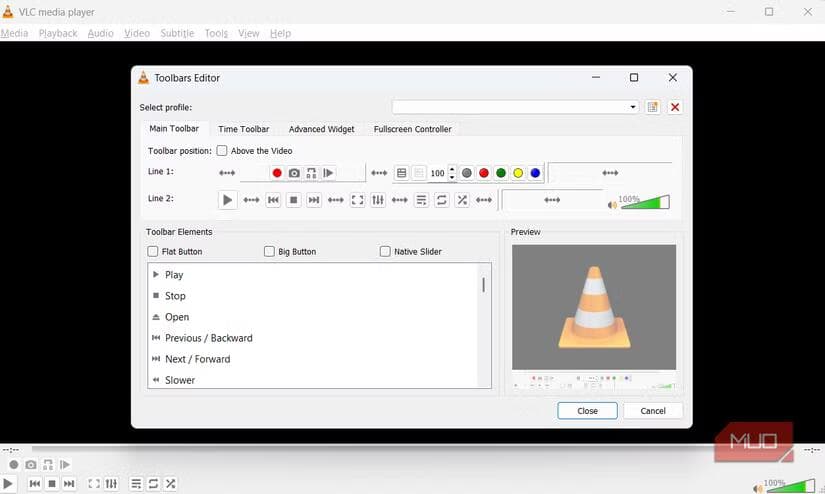Click the red teletext circle in Line 1

pyautogui.click(x=484, y=173)
